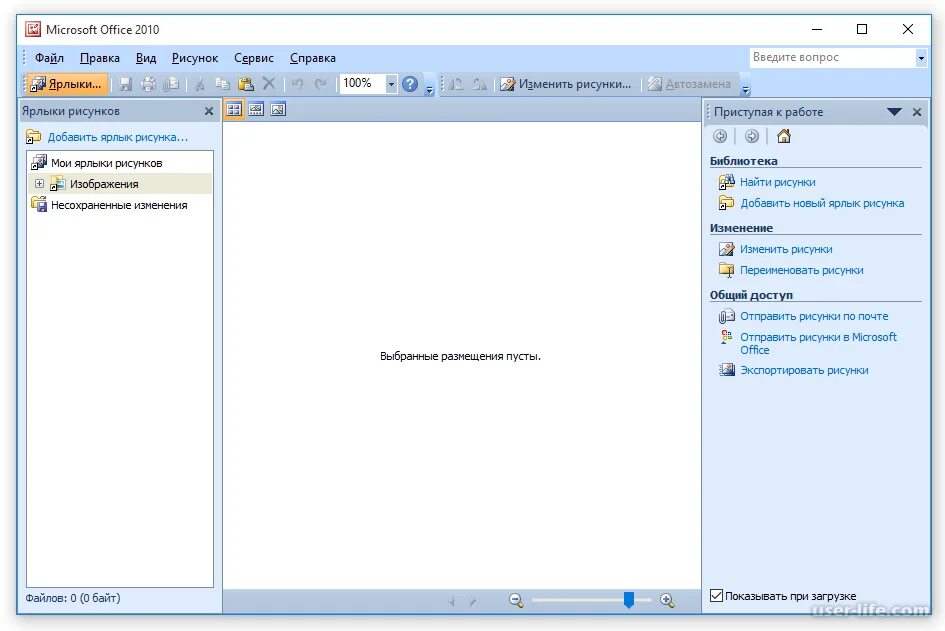Click the zoom out magnifier icon
This screenshot has height=631, width=945.
(516, 600)
